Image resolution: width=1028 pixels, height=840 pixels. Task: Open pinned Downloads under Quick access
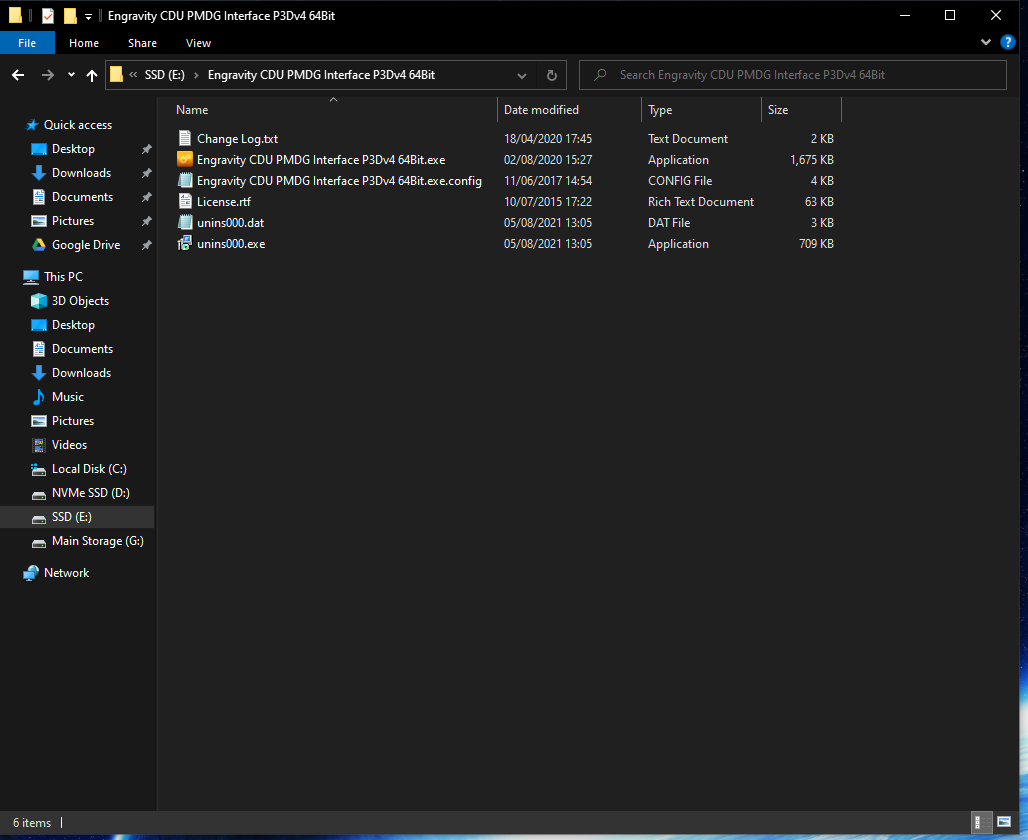[81, 173]
